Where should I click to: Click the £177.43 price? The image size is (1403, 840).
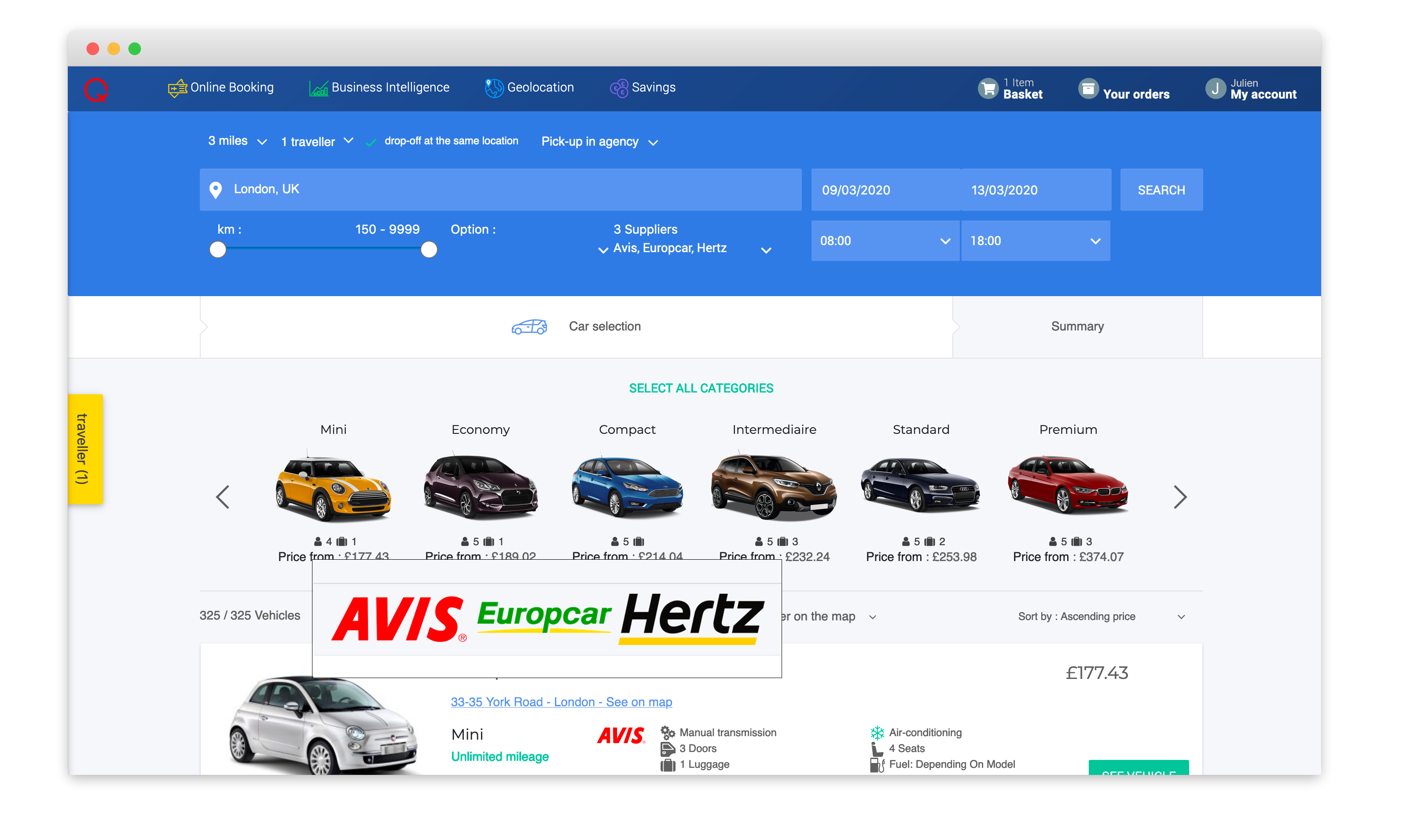[x=1096, y=673]
